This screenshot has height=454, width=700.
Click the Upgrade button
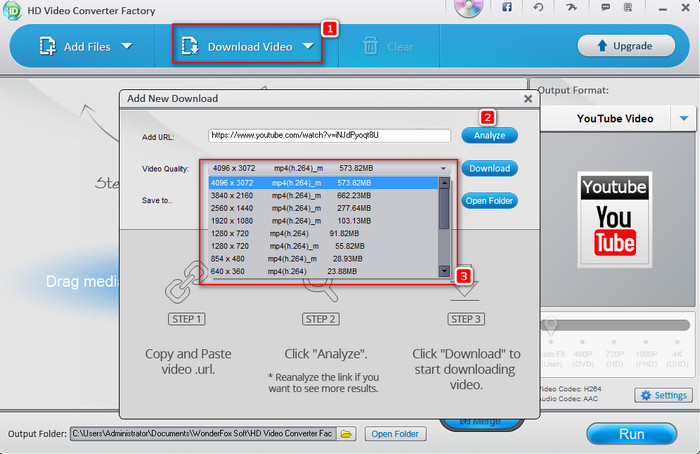tap(626, 46)
